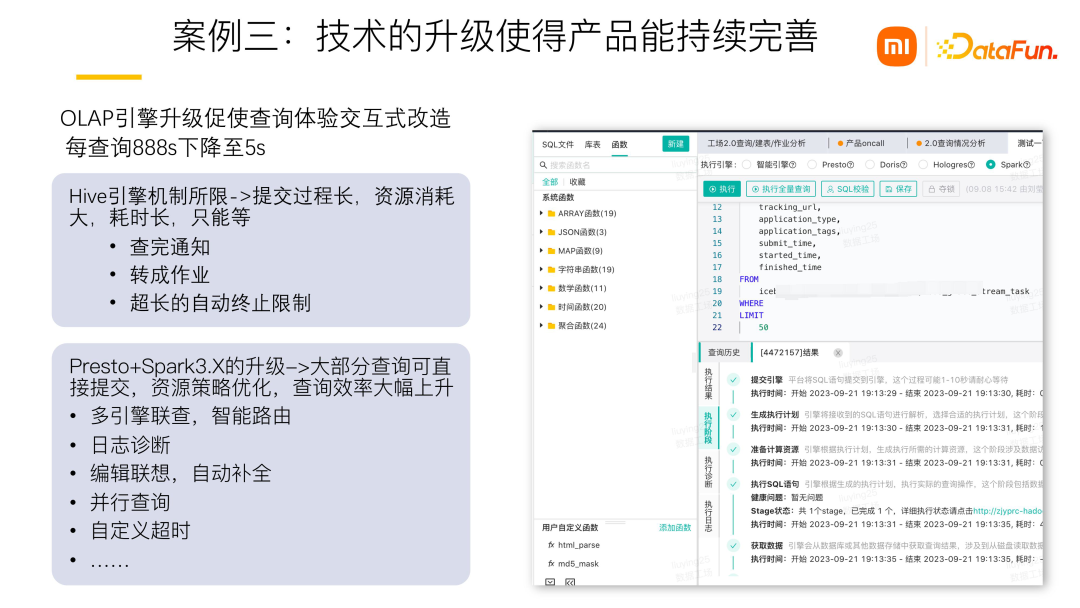Switch to the SQL文件 tab
This screenshot has width=1080, height=608.
tap(558, 145)
